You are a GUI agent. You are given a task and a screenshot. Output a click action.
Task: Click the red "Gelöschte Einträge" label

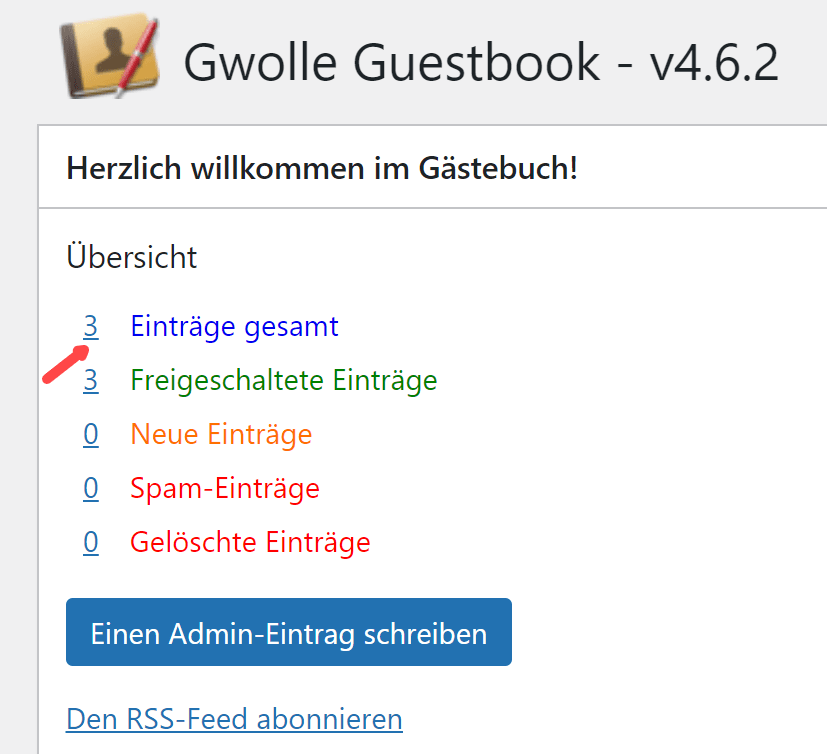tap(250, 543)
